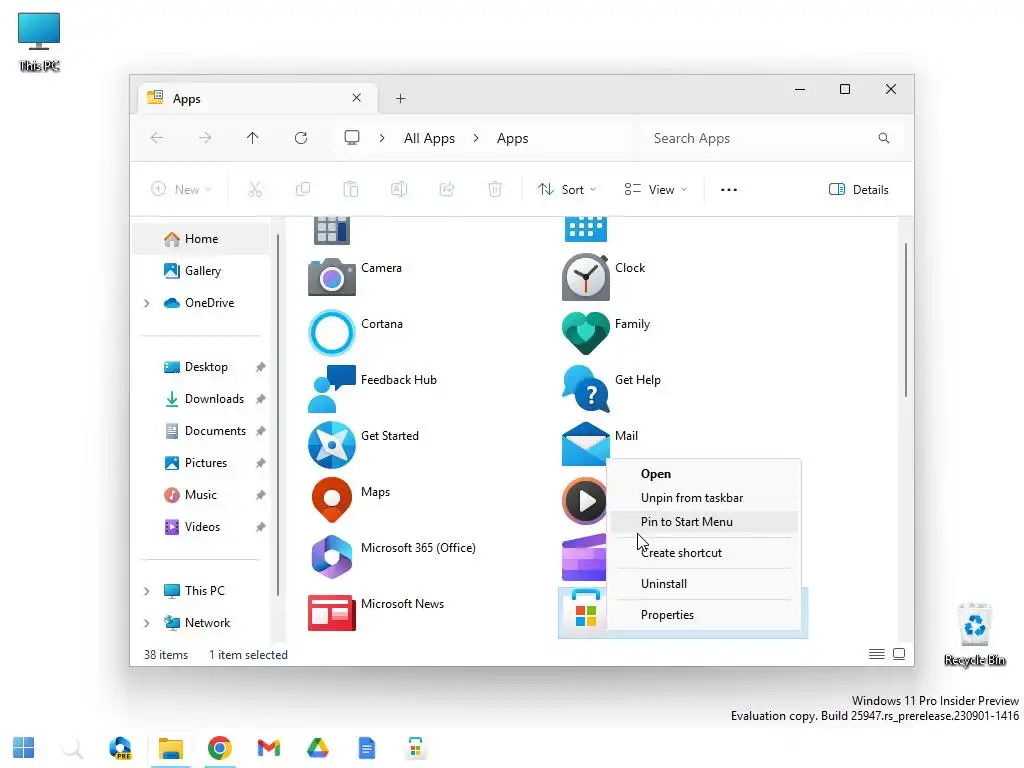The image size is (1024, 768).
Task: Expand the Network tree node
Action: [x=146, y=623]
